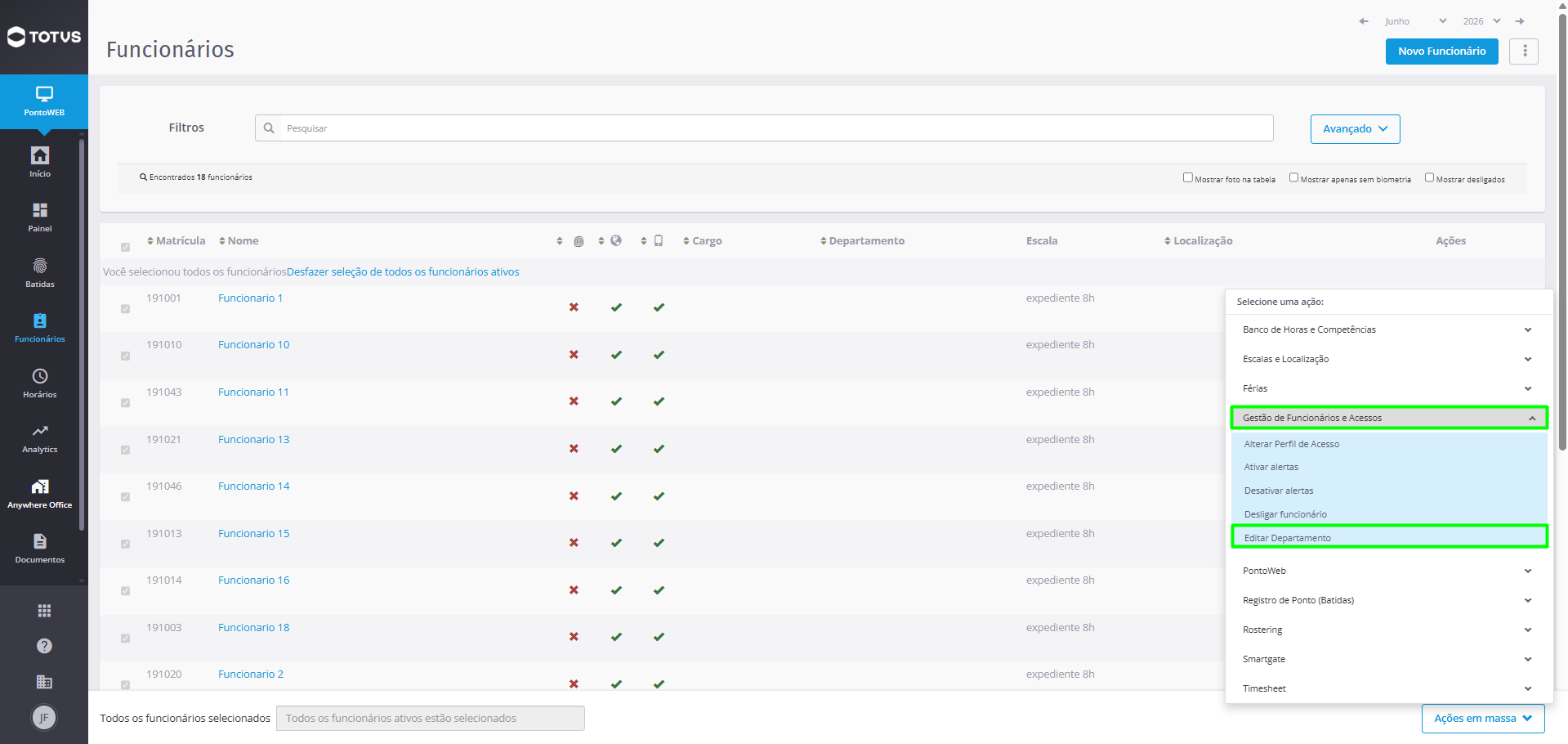Select Desativar alertas action

(1388, 491)
